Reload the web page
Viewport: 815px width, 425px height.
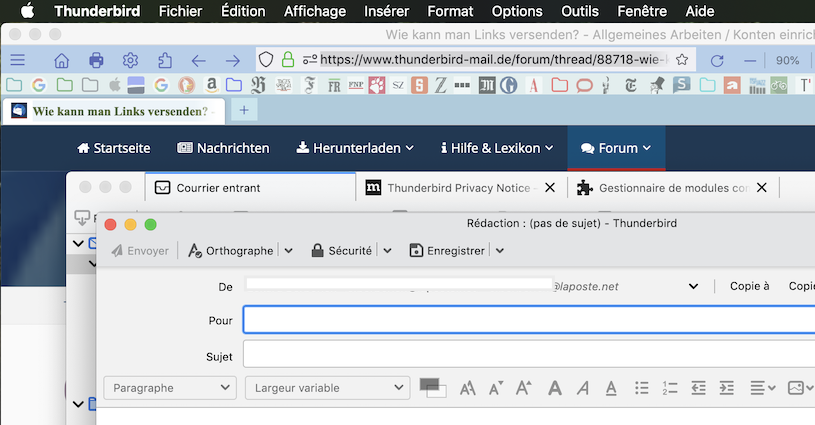tap(717, 60)
